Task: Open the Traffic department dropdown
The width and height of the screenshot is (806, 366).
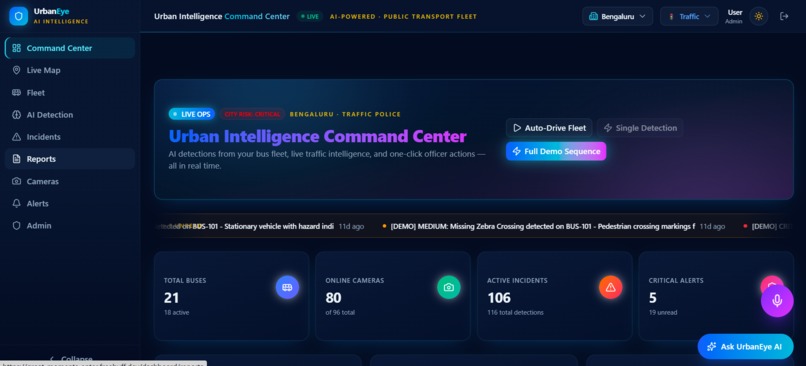Action: [689, 16]
